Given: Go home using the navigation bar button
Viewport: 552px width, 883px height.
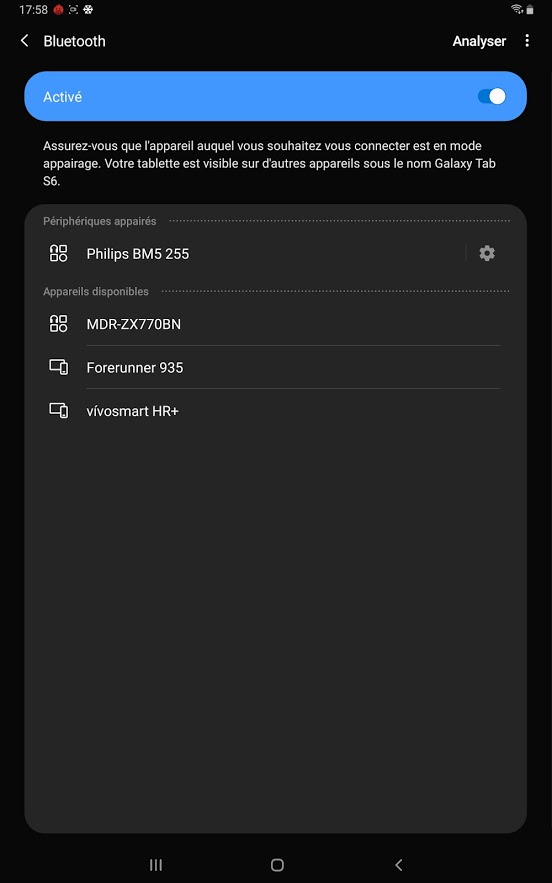Looking at the screenshot, I should (277, 864).
